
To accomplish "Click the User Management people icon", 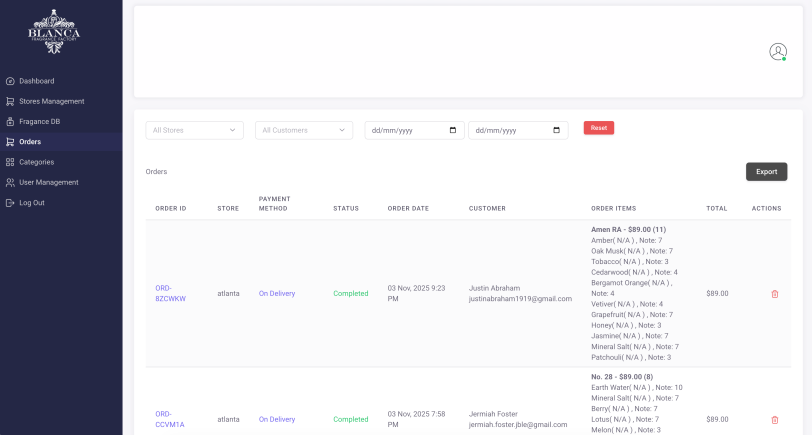I will coord(10,182).
